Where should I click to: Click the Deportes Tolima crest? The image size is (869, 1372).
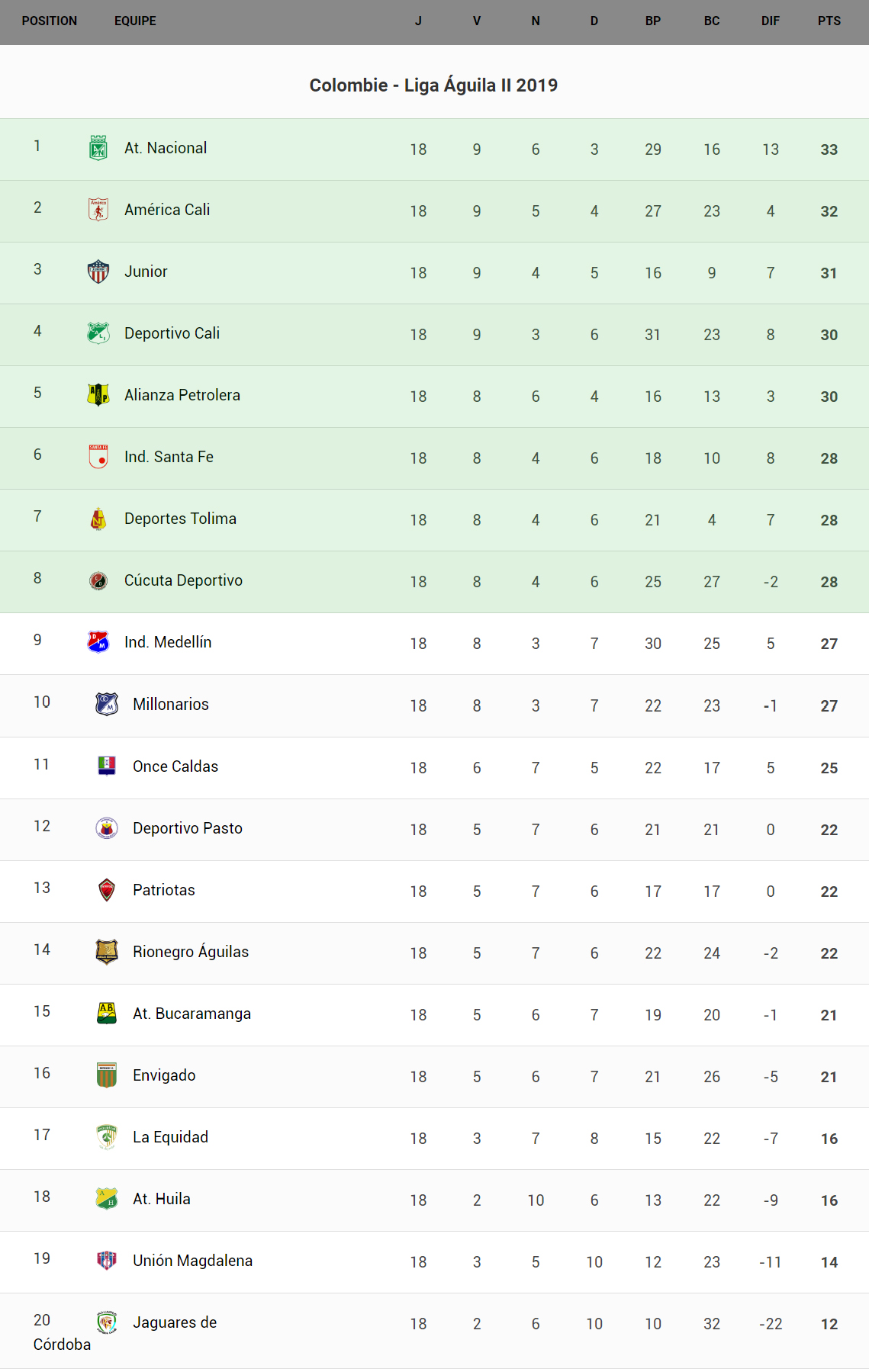point(98,519)
